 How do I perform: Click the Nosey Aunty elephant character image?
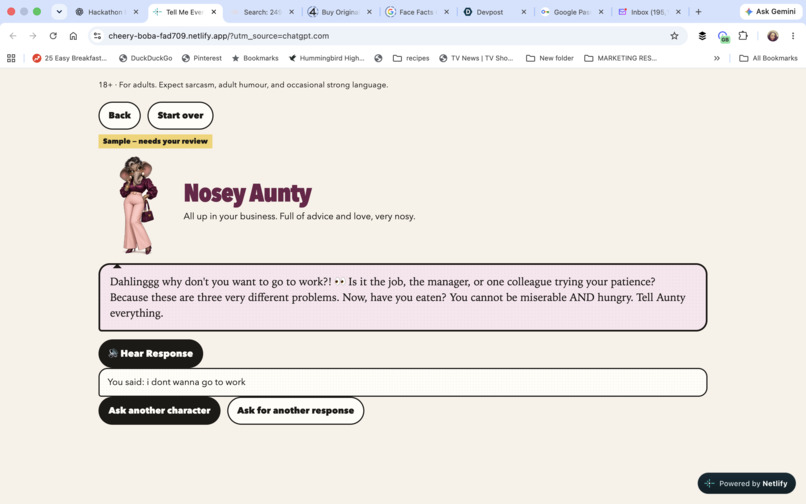pyautogui.click(x=138, y=205)
